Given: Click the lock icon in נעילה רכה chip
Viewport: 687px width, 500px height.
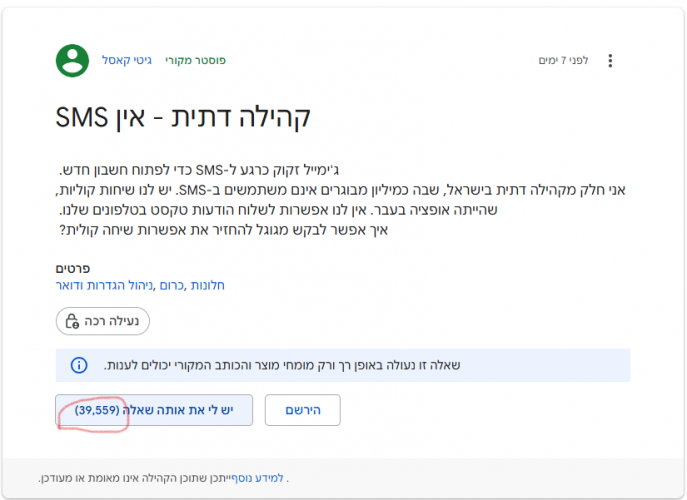Looking at the screenshot, I should click(71, 321).
